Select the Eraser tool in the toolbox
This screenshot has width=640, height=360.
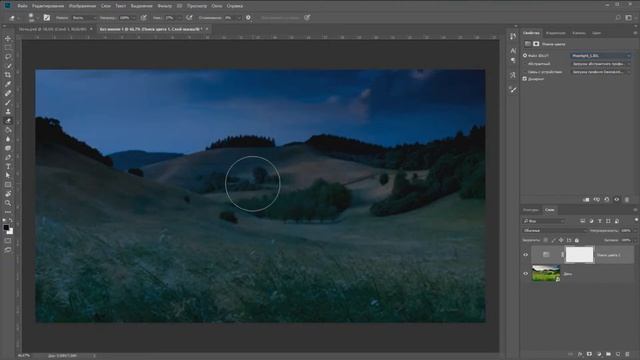[x=8, y=121]
